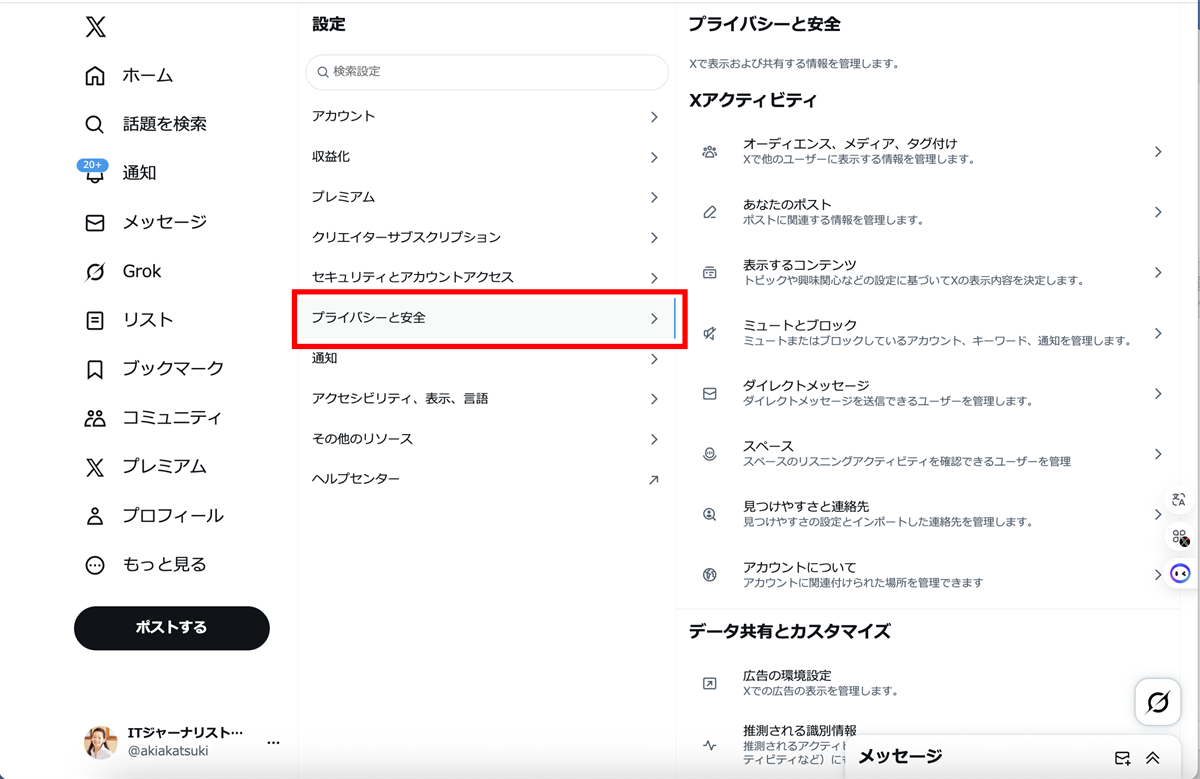Image resolution: width=1200 pixels, height=779 pixels.
Task: Expand the アカウント settings chevron
Action: coord(654,117)
